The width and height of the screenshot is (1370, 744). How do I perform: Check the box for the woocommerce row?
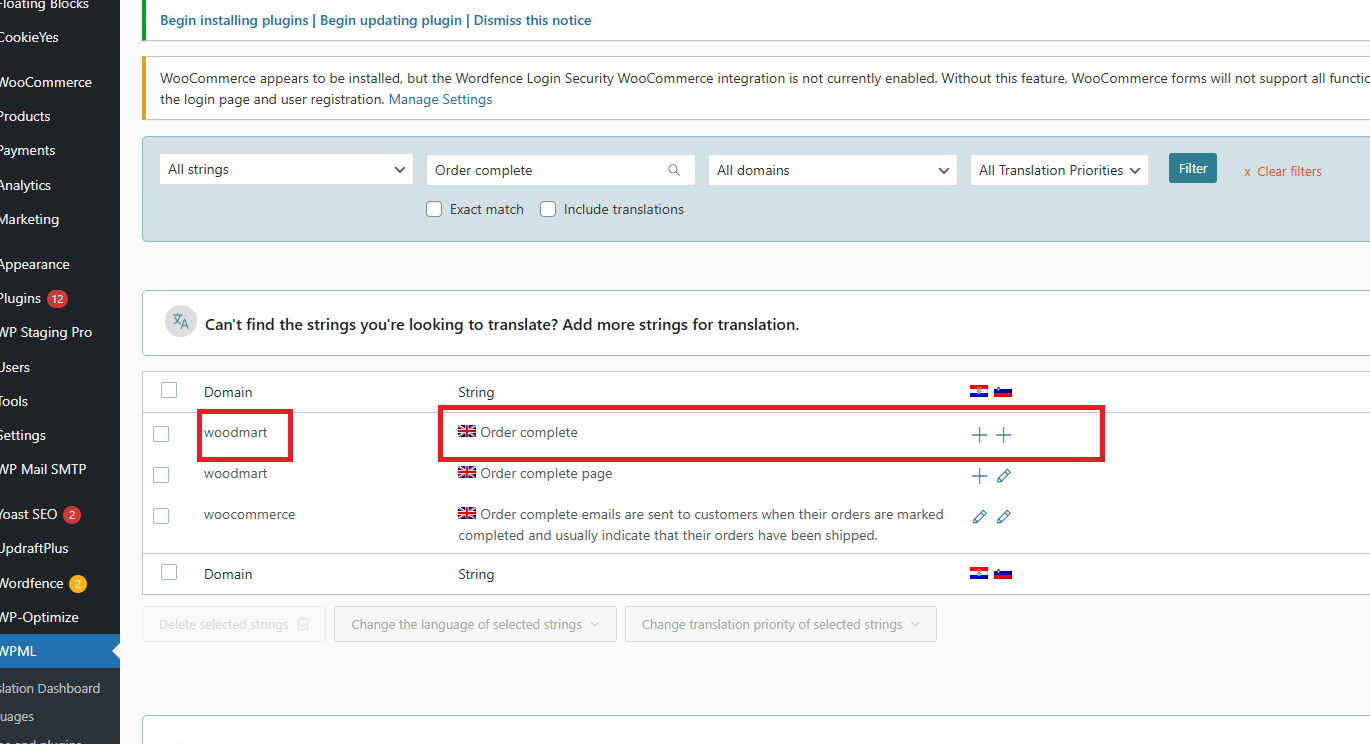pos(161,516)
